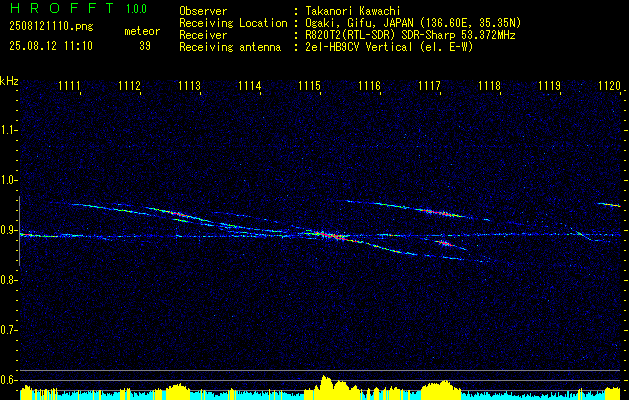Click time marker 1113

click(x=189, y=86)
